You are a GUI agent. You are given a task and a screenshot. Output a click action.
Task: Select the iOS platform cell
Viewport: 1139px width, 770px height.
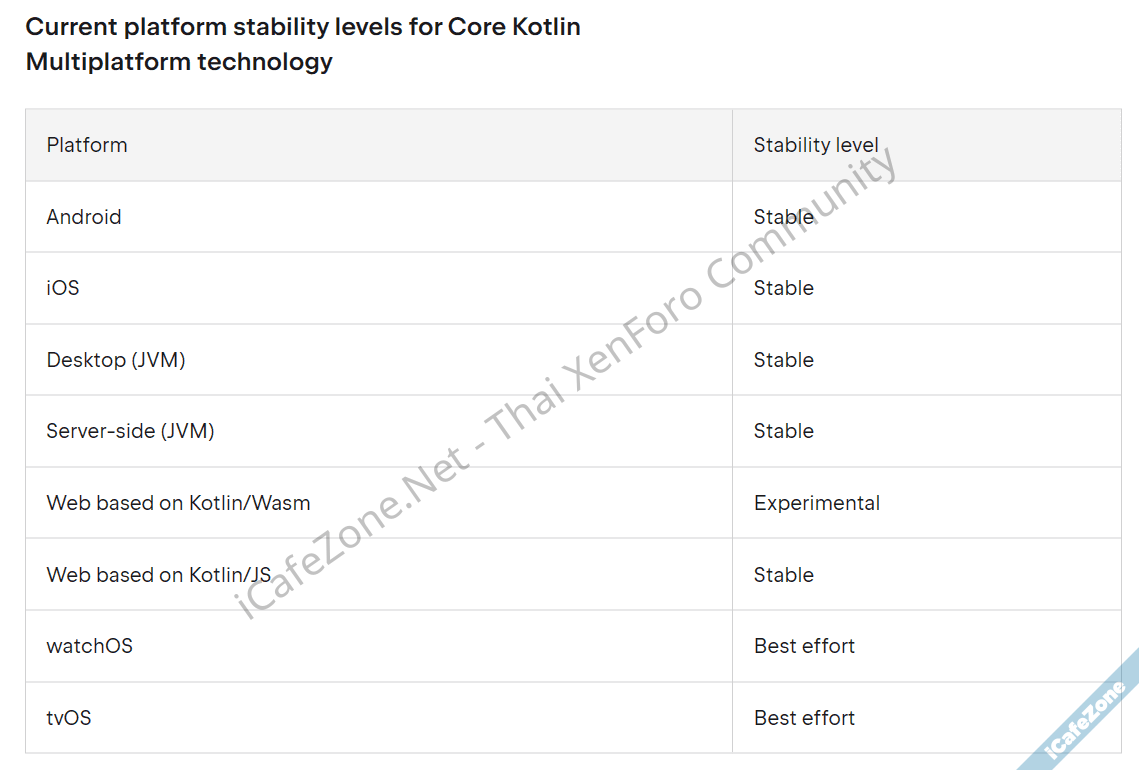point(63,288)
